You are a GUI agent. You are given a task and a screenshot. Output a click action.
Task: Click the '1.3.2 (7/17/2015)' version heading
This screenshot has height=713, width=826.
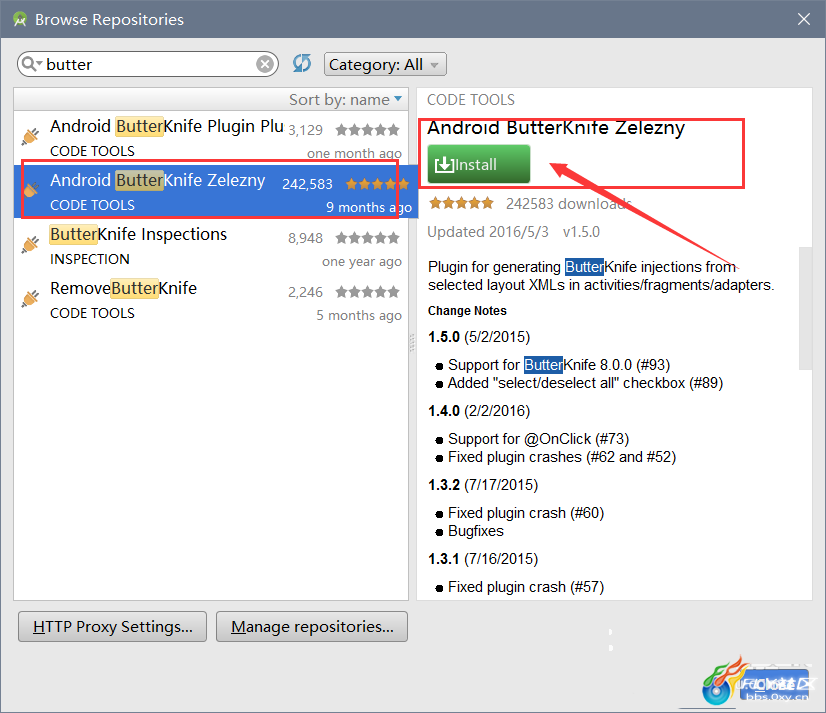(483, 485)
